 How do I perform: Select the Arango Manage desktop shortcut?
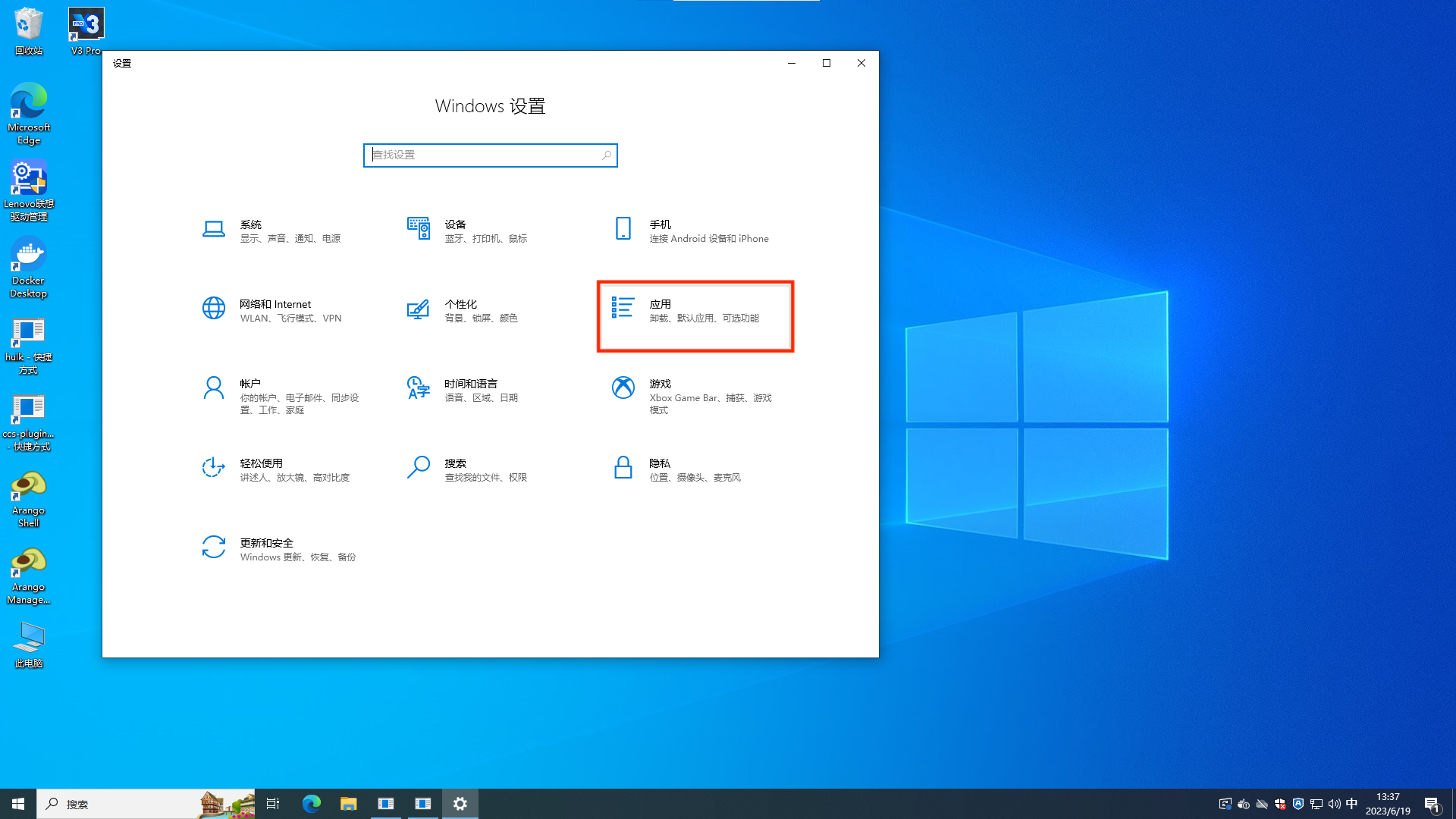tap(29, 576)
